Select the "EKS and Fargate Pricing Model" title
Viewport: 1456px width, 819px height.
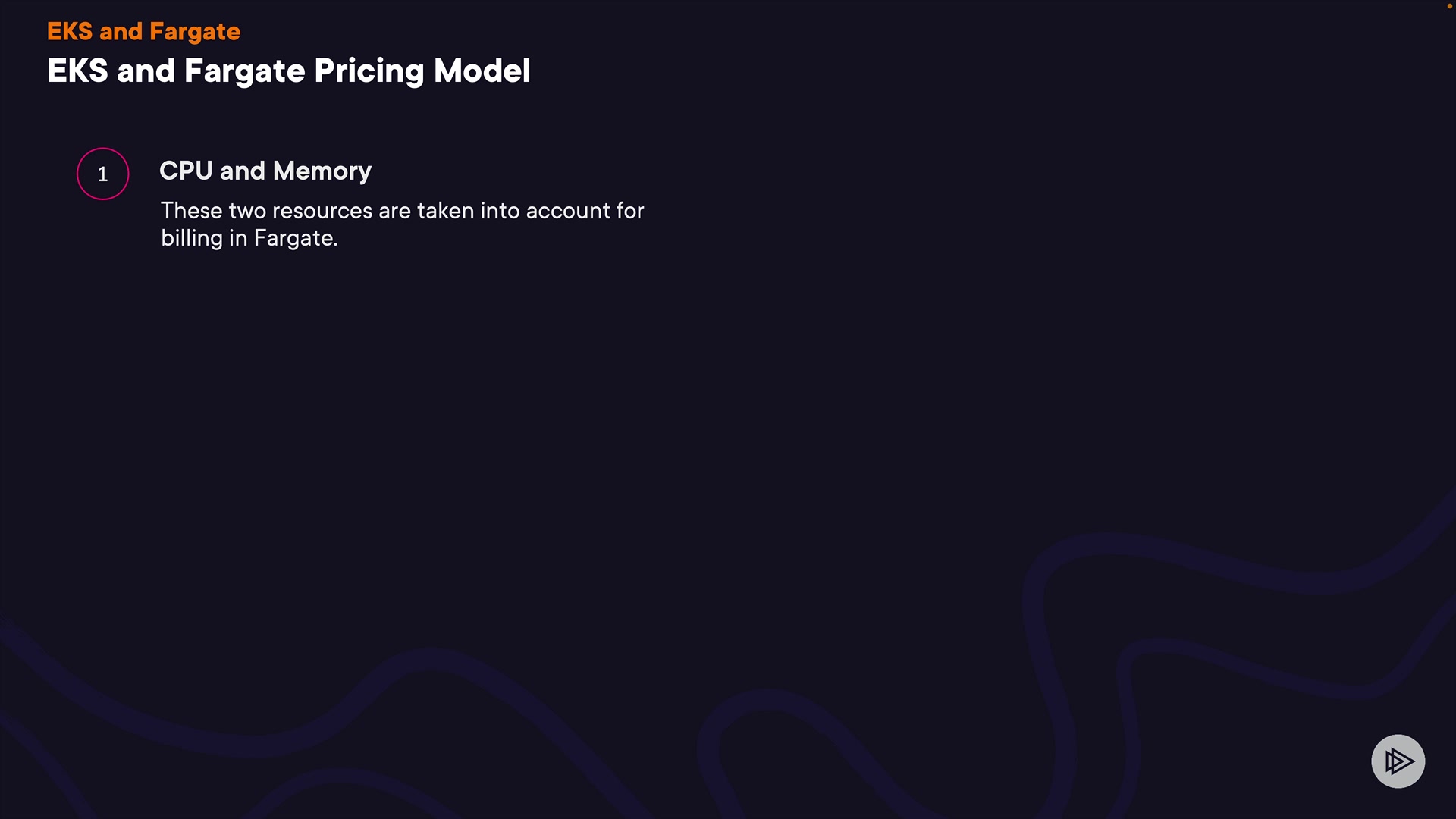(288, 71)
